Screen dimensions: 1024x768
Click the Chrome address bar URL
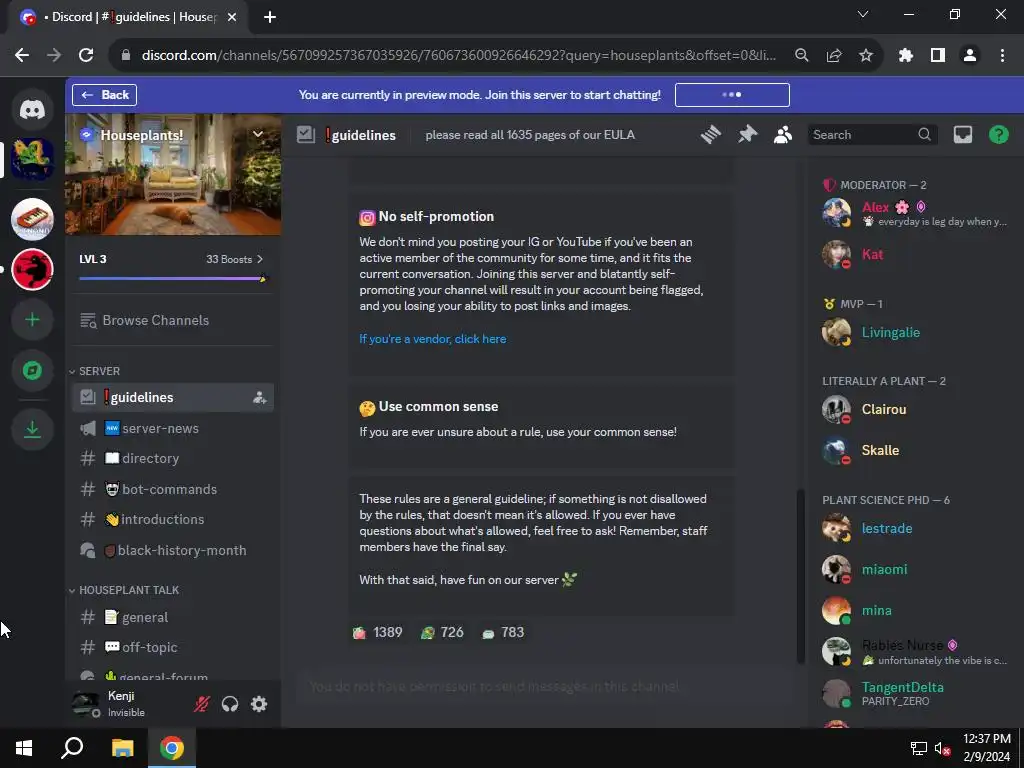459,56
